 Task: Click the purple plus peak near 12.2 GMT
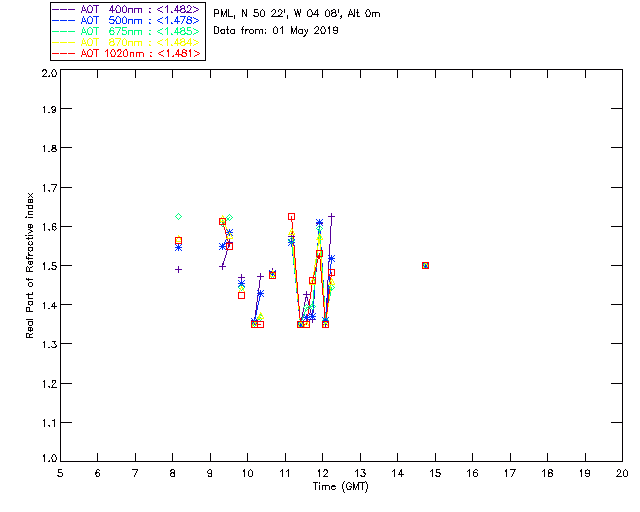click(331, 216)
